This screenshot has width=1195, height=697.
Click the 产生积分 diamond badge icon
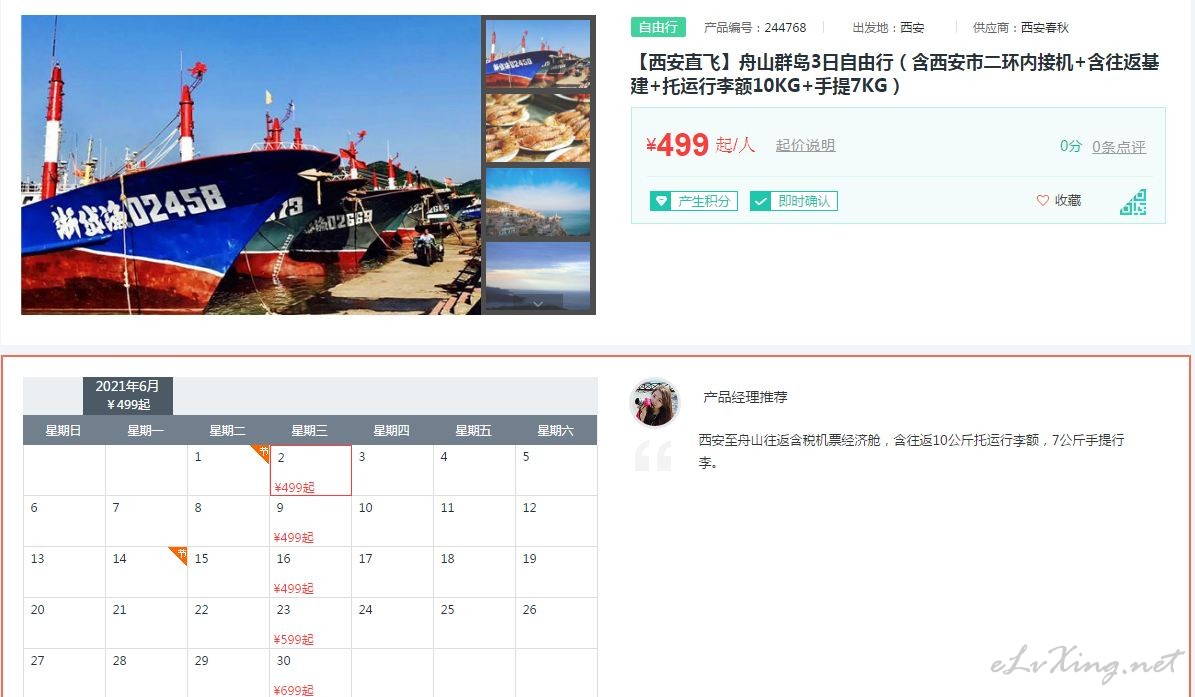pyautogui.click(x=661, y=201)
